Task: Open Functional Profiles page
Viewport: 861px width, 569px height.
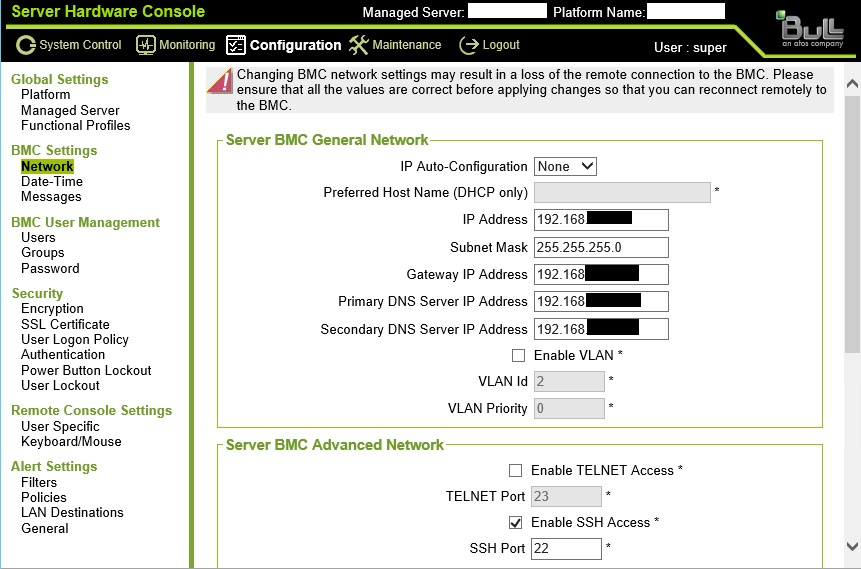Action: coord(76,125)
